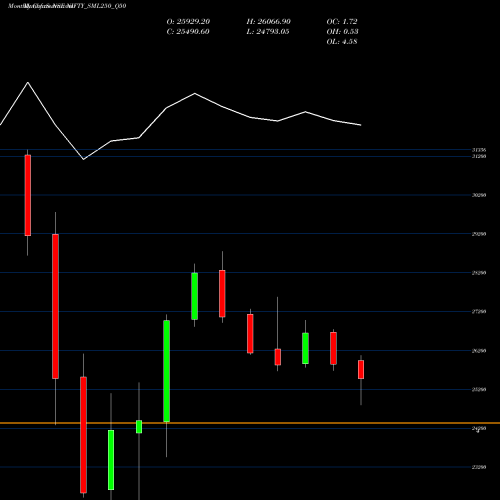
Task: Click the open price value O: 25929.20
Action: pyautogui.click(x=188, y=21)
